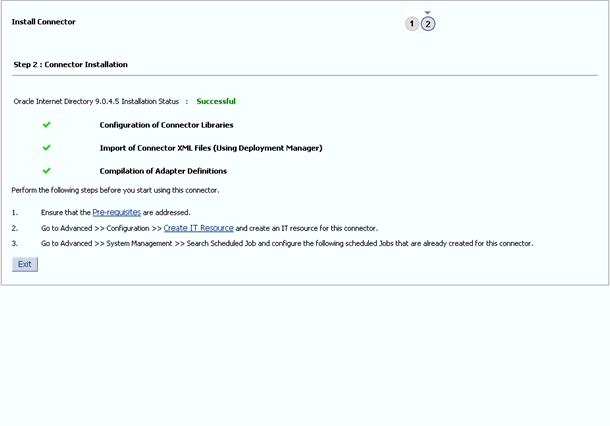Click checkmark beside Configuration of Connector Libraries
Screen dimensions: 610x426
[47, 124]
